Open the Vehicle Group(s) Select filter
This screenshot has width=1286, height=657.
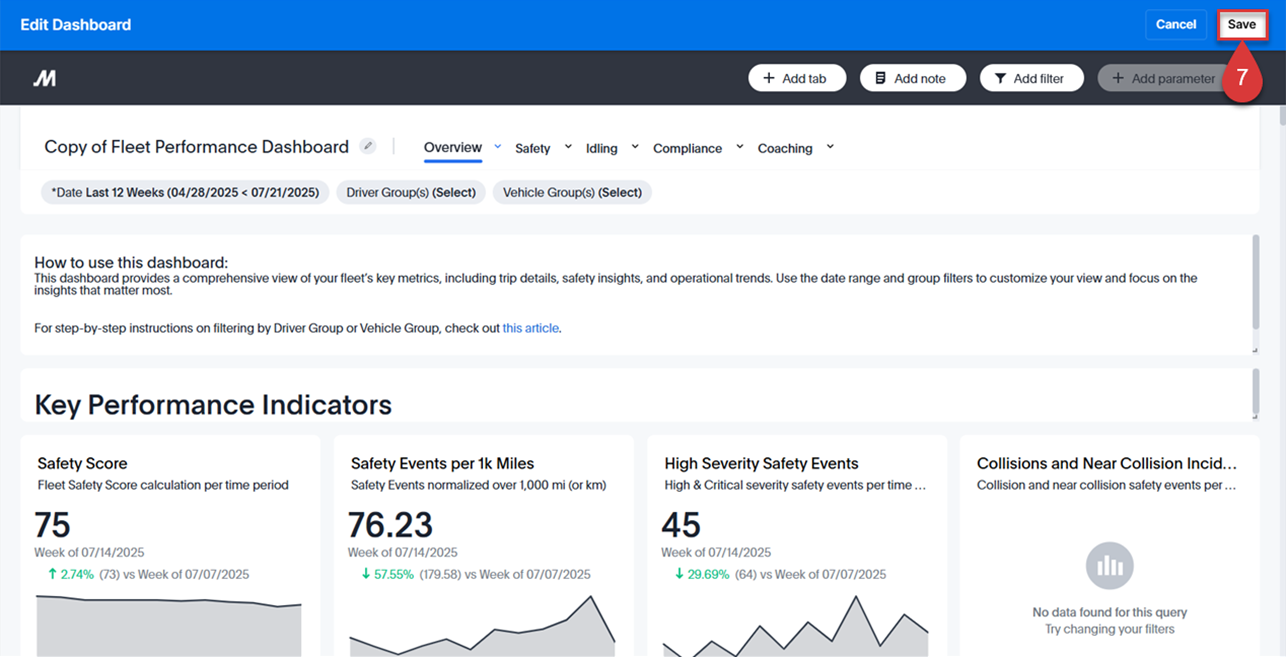(x=571, y=191)
